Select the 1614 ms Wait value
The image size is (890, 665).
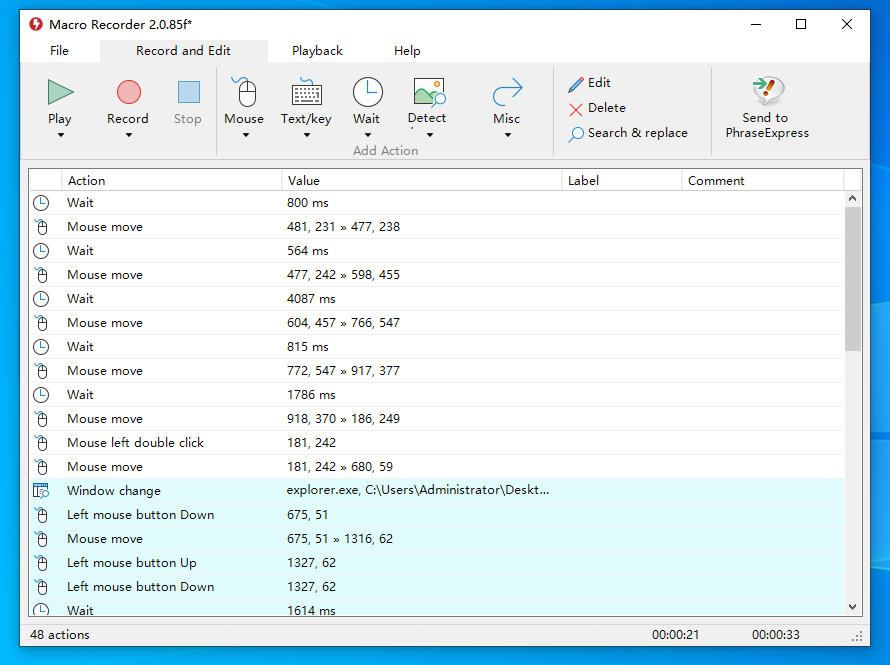point(311,611)
